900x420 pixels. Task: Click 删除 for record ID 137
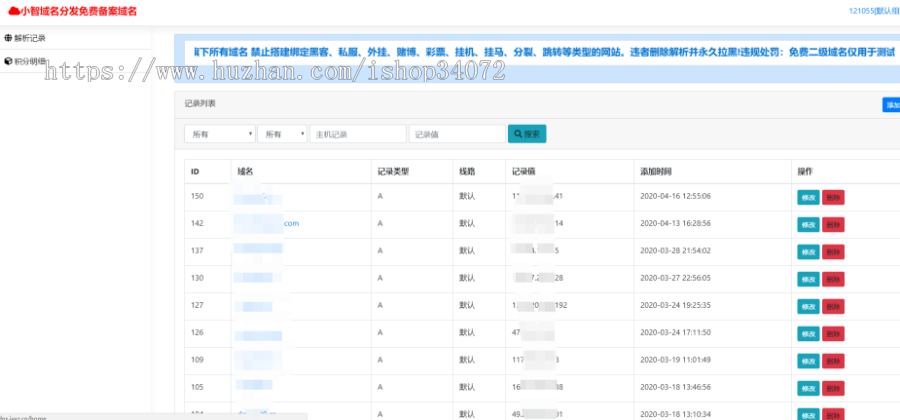(833, 252)
